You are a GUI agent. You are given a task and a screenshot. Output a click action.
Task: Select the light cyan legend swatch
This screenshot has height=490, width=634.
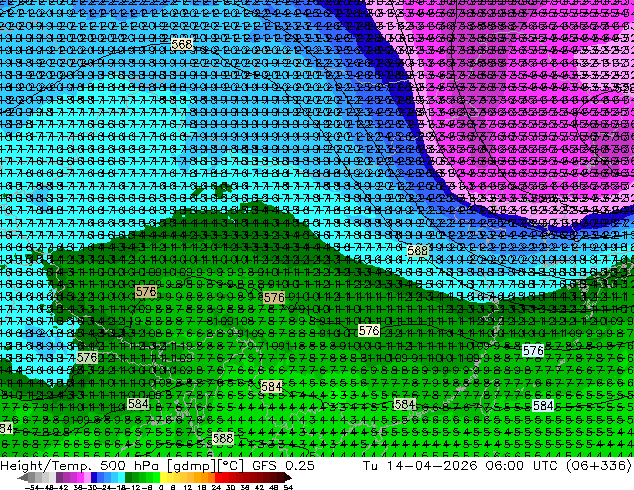[x=121, y=477]
